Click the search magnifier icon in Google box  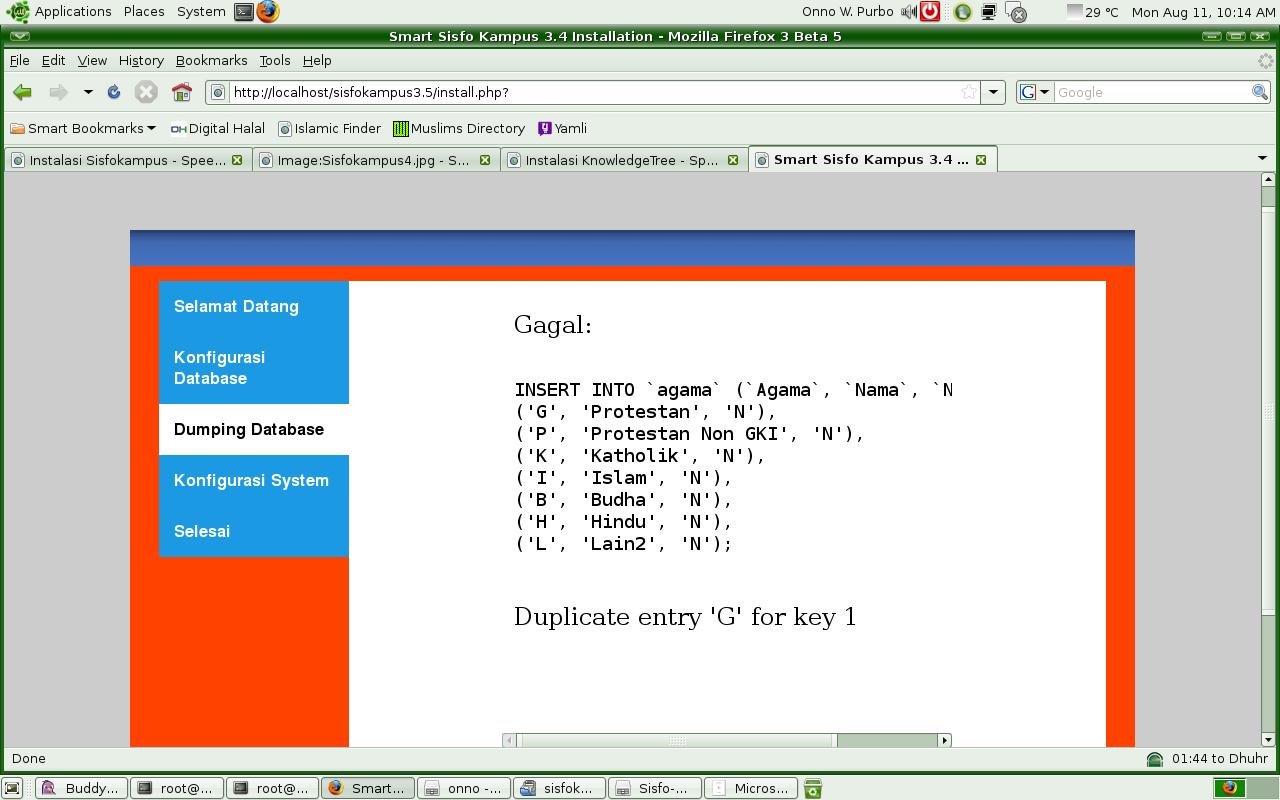click(1259, 92)
